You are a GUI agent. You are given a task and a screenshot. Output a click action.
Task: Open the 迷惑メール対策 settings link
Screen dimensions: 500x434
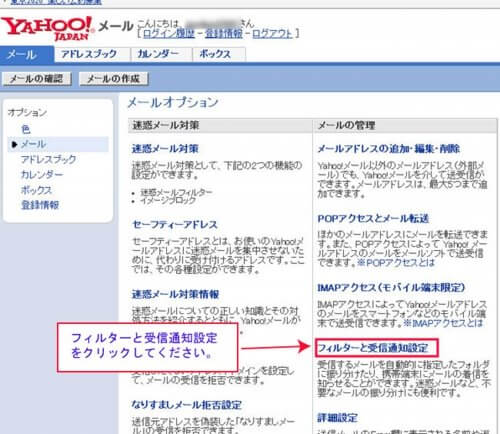coord(165,148)
